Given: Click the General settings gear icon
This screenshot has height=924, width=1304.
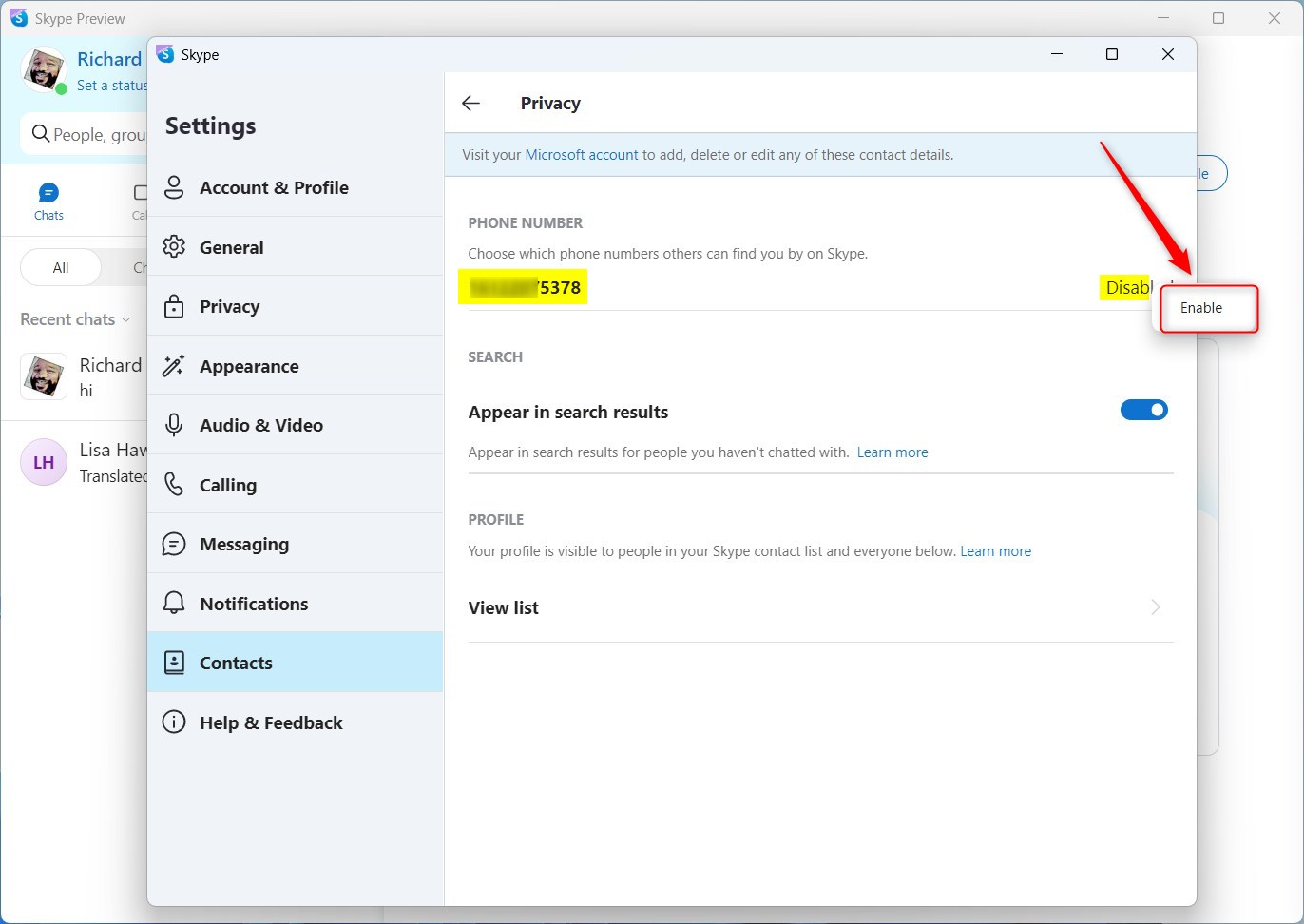Looking at the screenshot, I should point(174,247).
